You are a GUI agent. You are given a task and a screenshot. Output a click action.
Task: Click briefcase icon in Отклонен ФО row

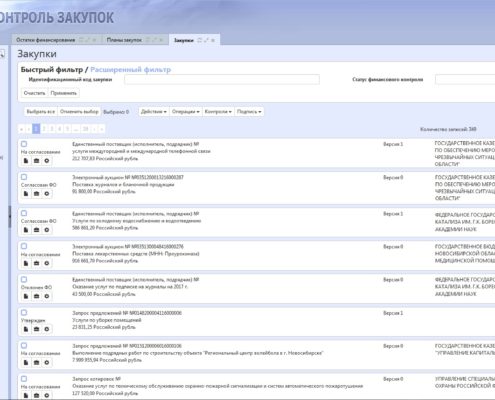(x=36, y=296)
